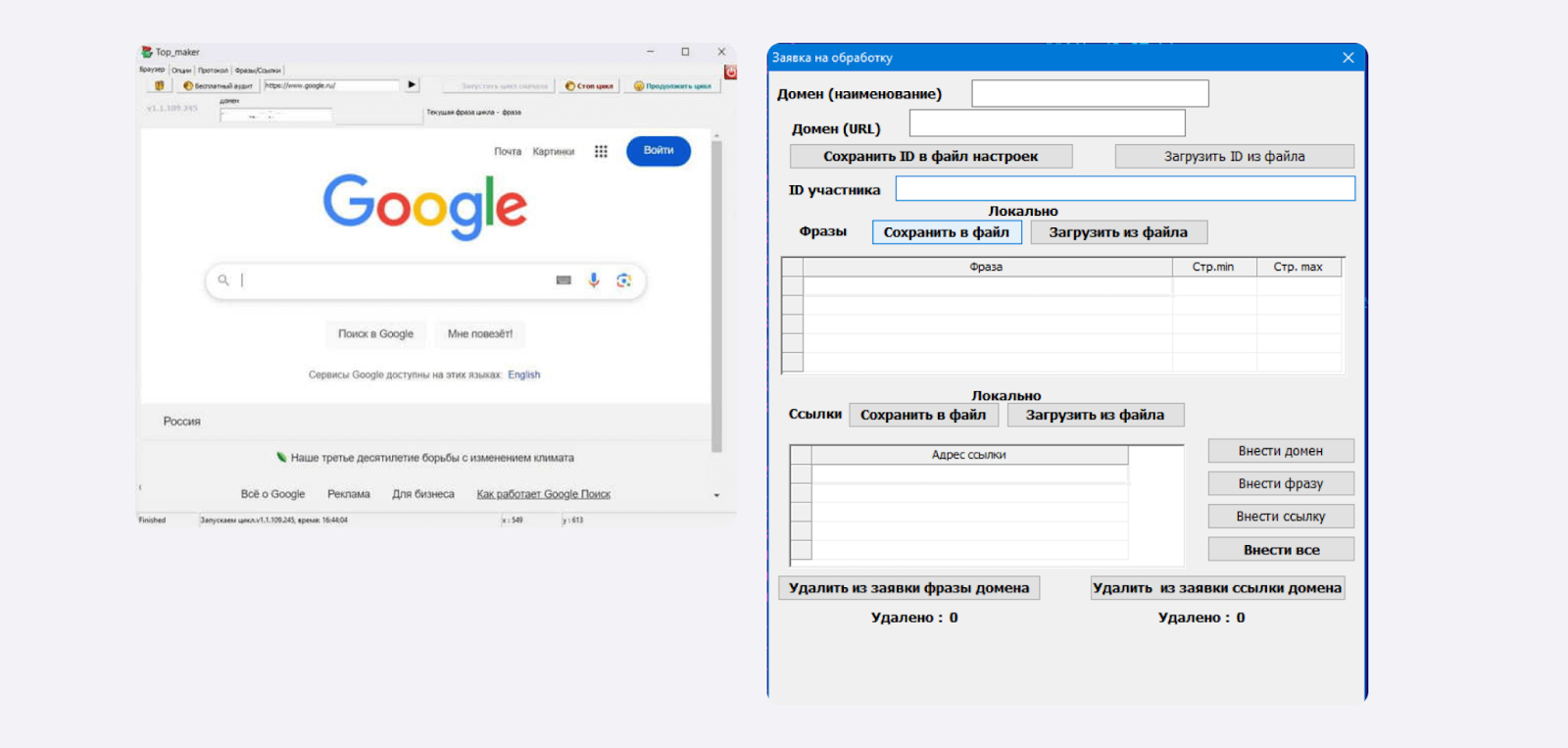Screen dimensions: 1568x748
Task: Click the microphone voice search icon
Action: coord(593,280)
